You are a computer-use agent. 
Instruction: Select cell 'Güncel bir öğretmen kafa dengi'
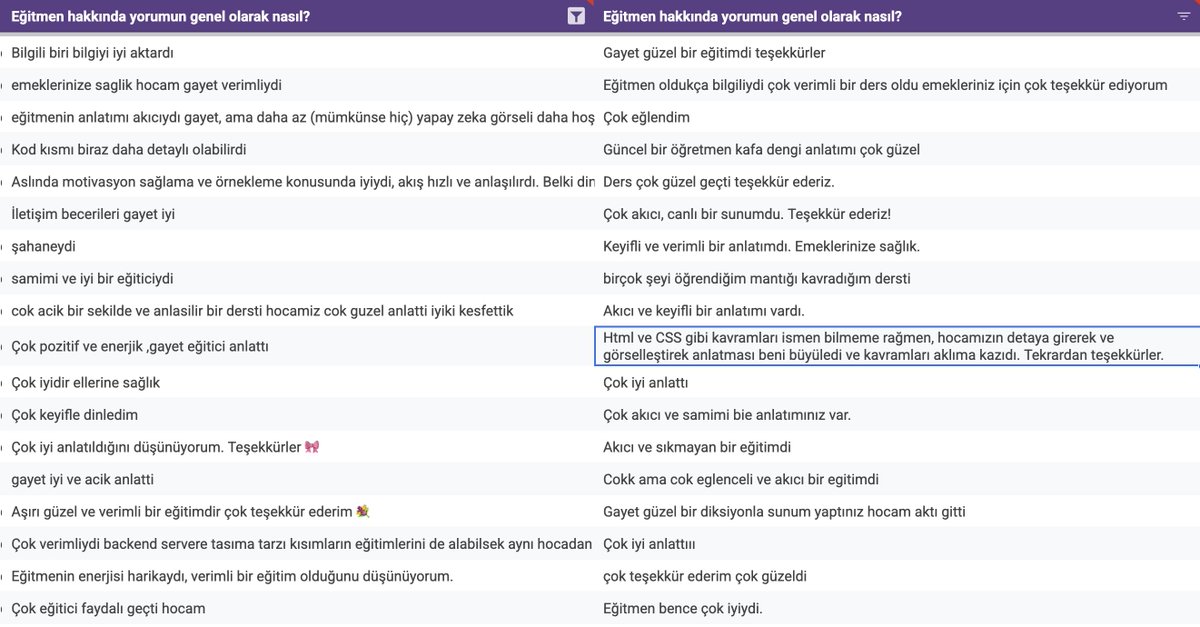point(897,149)
